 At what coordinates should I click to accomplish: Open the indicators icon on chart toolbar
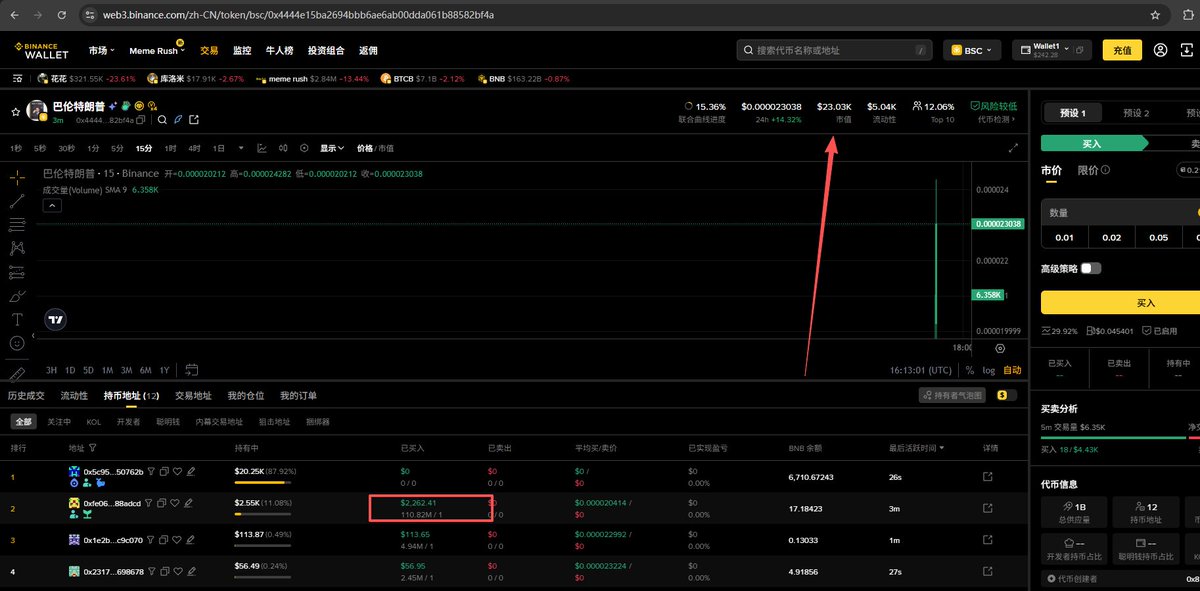click(262, 147)
